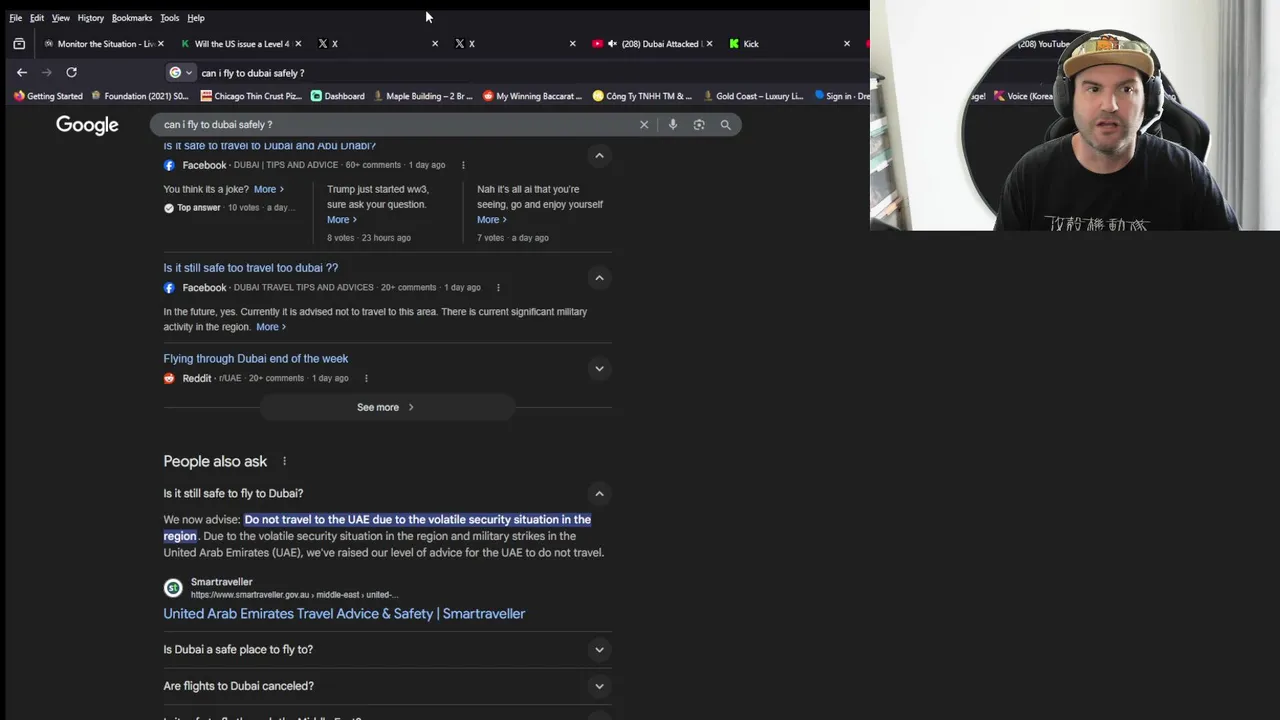Open options dots for the Abu Dhabi Facebook result
The image size is (1280, 720).
click(x=463, y=165)
